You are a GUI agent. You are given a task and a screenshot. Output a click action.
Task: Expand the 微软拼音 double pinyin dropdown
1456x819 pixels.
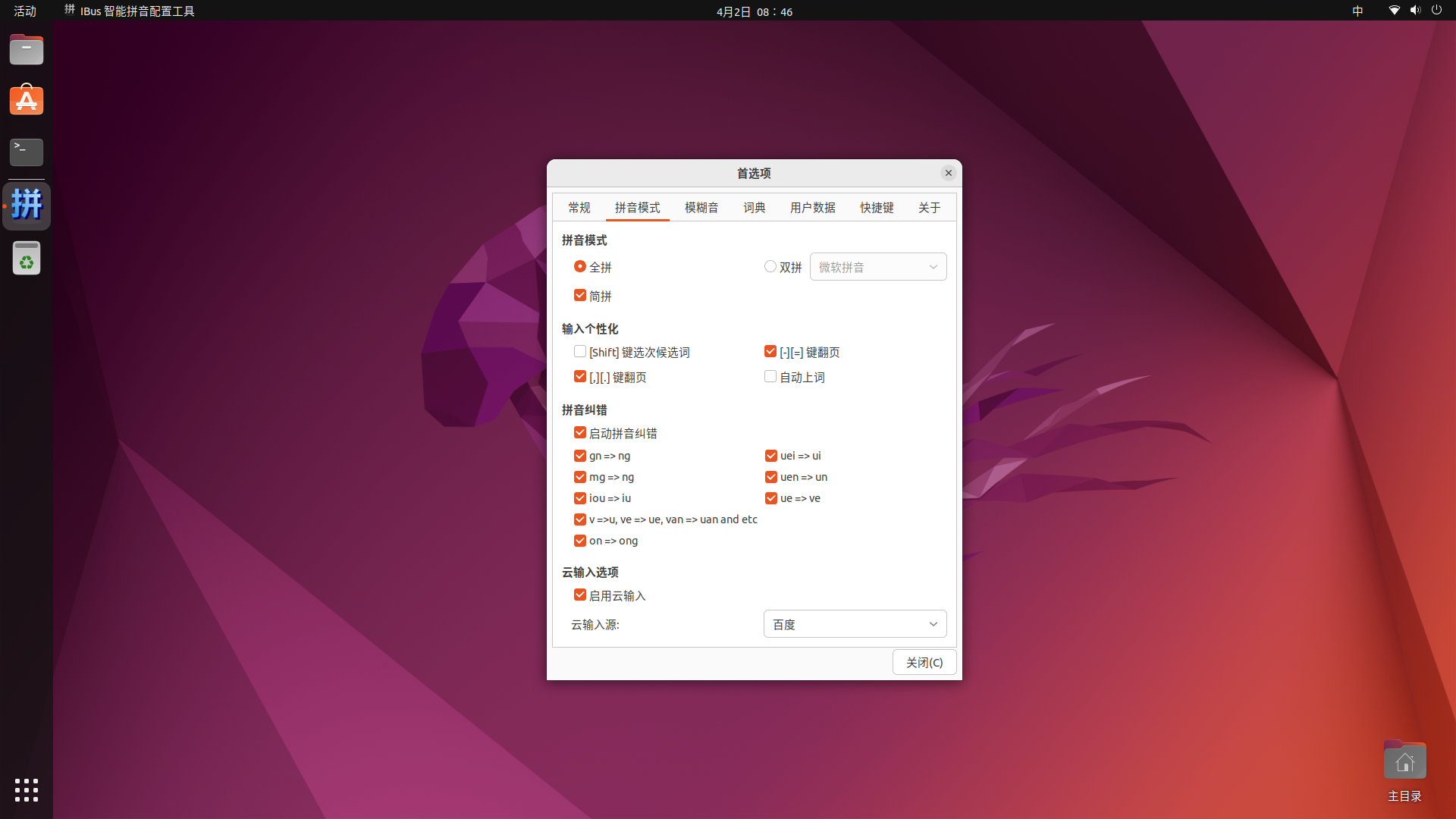[x=878, y=267]
